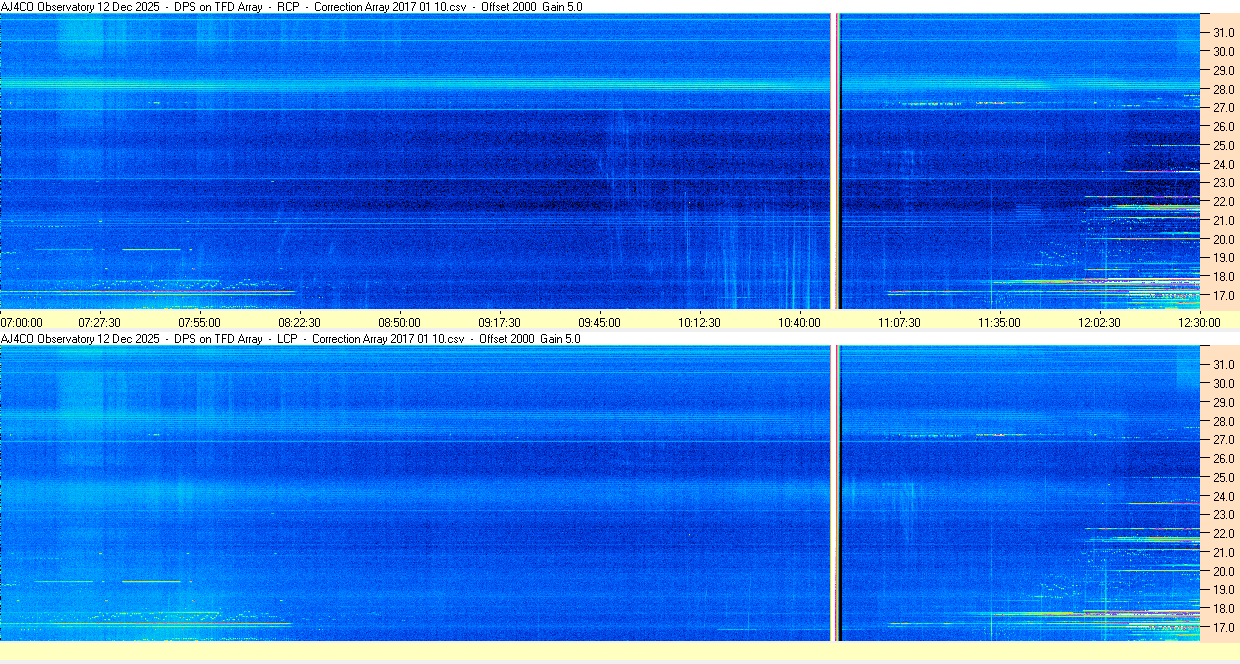Screen dimensions: 1240x664
Task: Click the 27.0 frequency label in RCP panel
Action: point(1223,107)
